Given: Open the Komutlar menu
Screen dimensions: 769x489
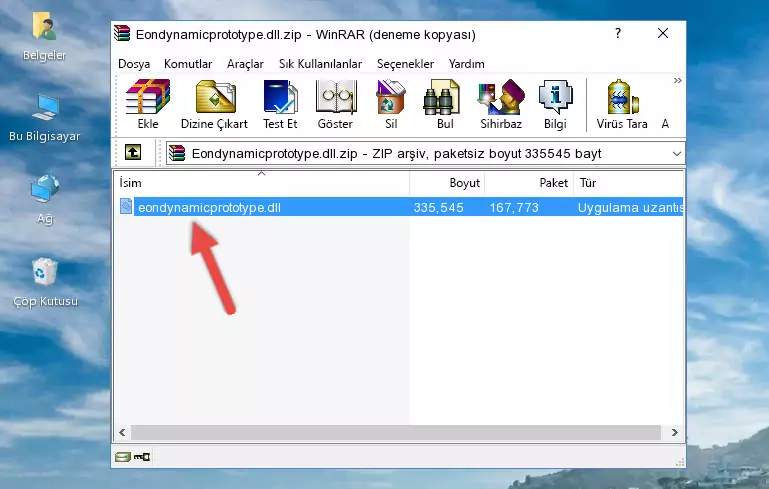Looking at the screenshot, I should click(188, 64).
